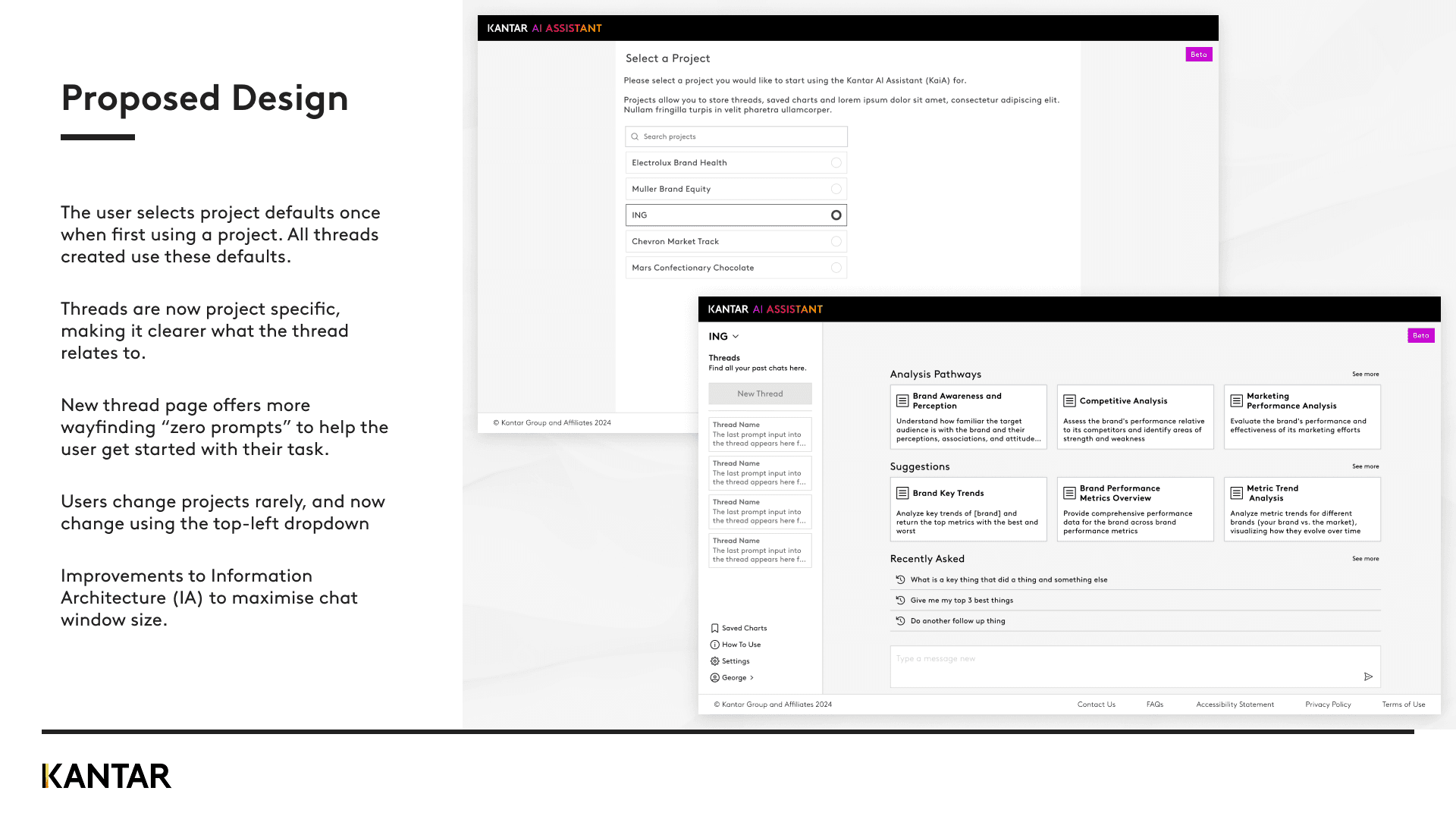Click See more for Analysis Pathways
Viewport: 1456px width, 819px height.
(1365, 374)
